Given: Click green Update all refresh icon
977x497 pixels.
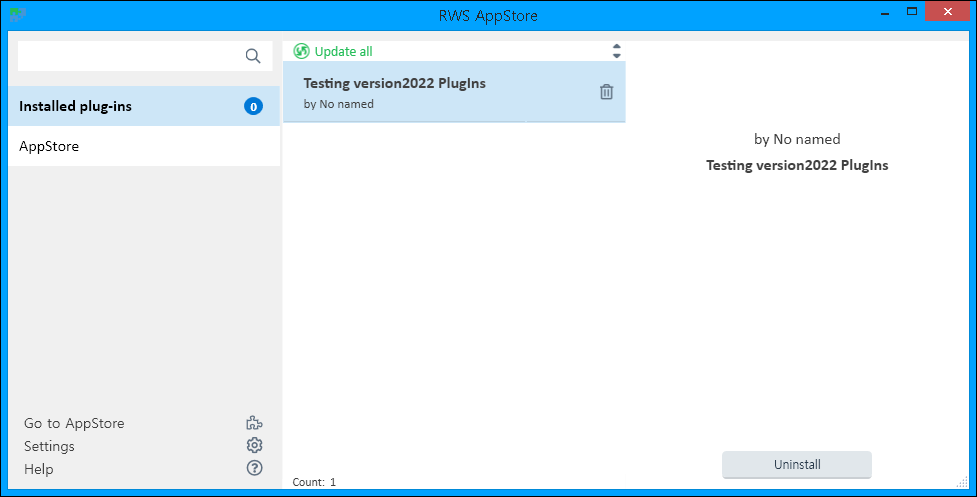Looking at the screenshot, I should click(x=302, y=51).
